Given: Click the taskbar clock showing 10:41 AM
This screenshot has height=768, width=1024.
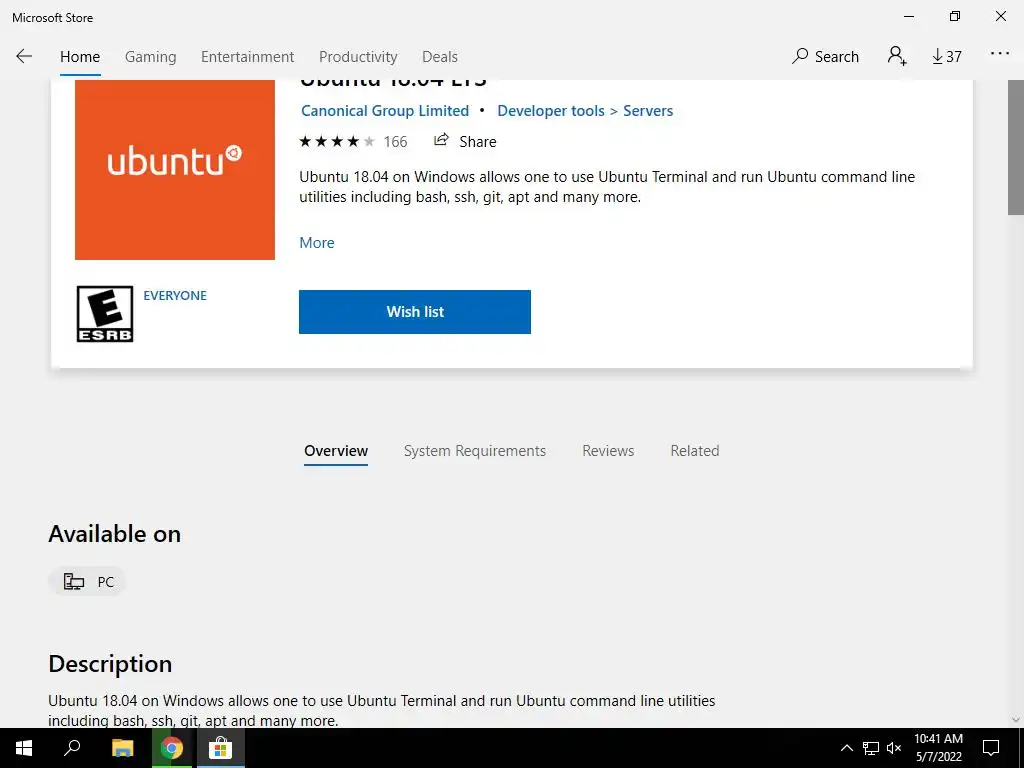Looking at the screenshot, I should pos(938,748).
